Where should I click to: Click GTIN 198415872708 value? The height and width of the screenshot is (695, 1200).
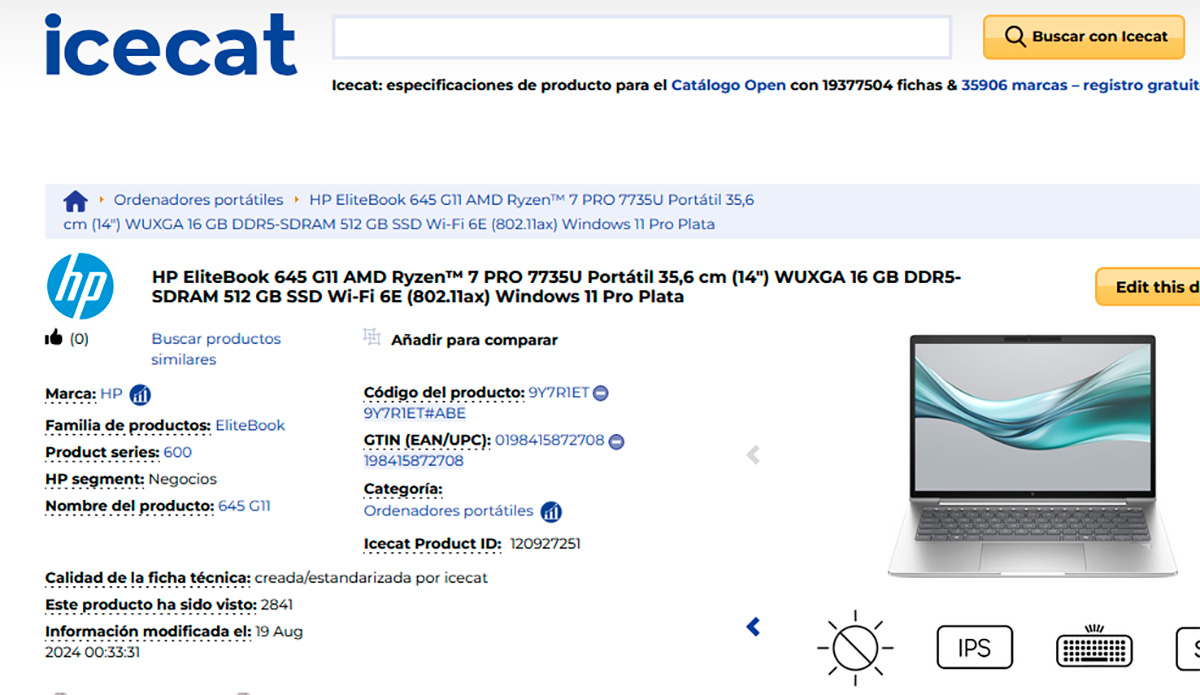click(413, 461)
